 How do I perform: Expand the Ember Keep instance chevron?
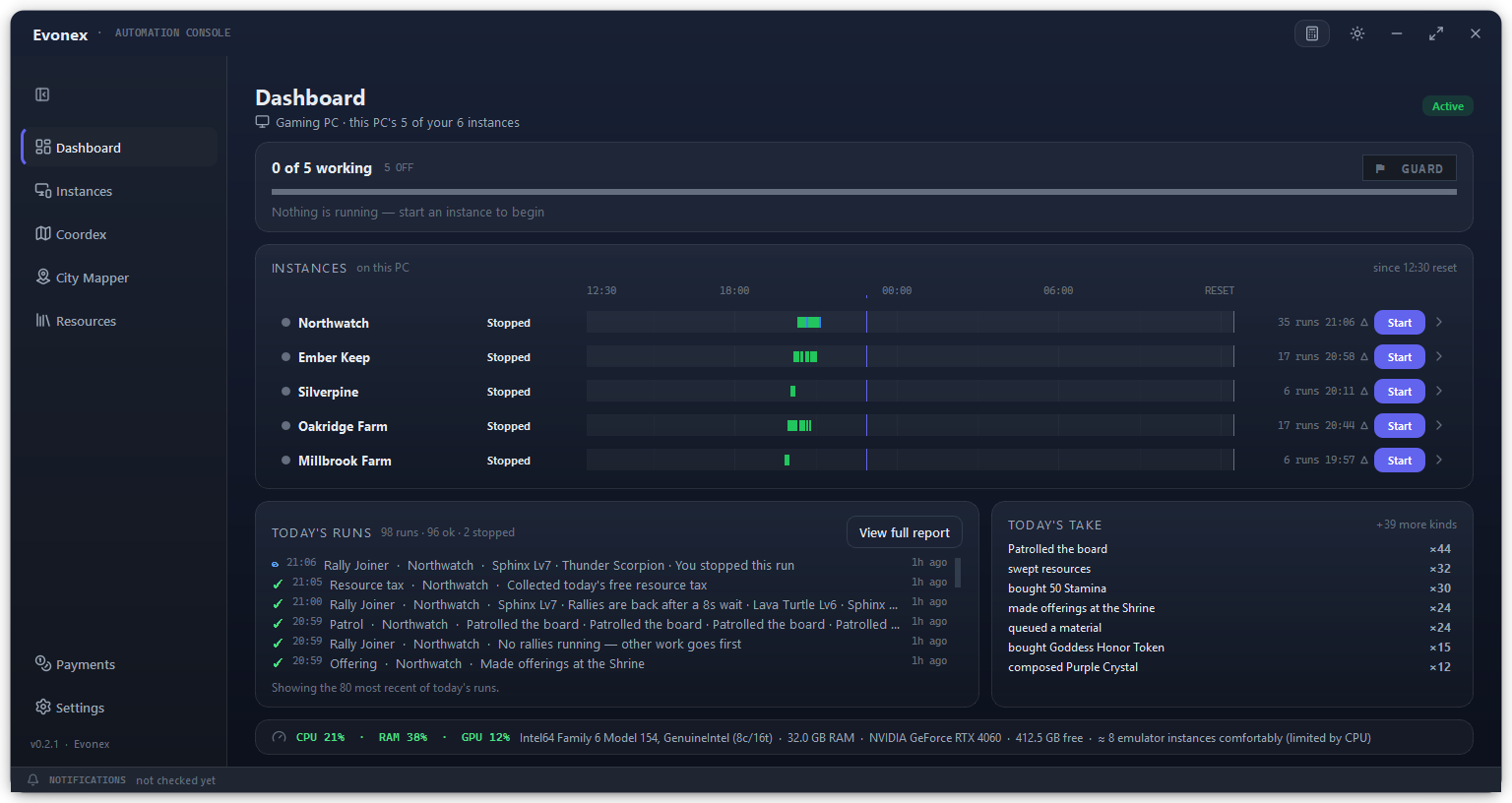[1439, 356]
